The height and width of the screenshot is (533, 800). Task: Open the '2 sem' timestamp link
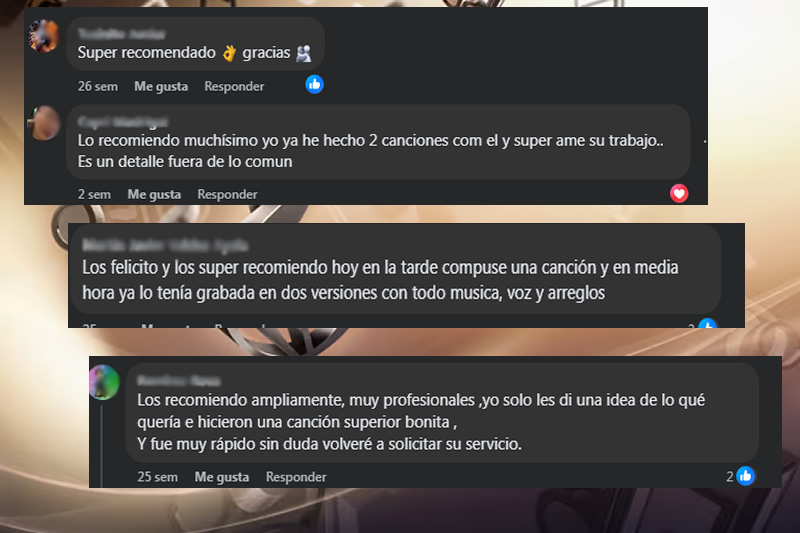tap(94, 195)
